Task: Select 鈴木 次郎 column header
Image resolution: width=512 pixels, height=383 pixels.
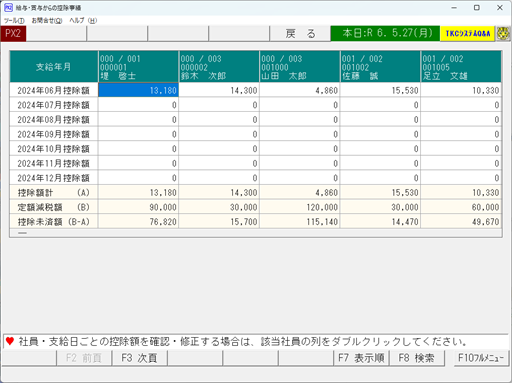Action: click(219, 67)
